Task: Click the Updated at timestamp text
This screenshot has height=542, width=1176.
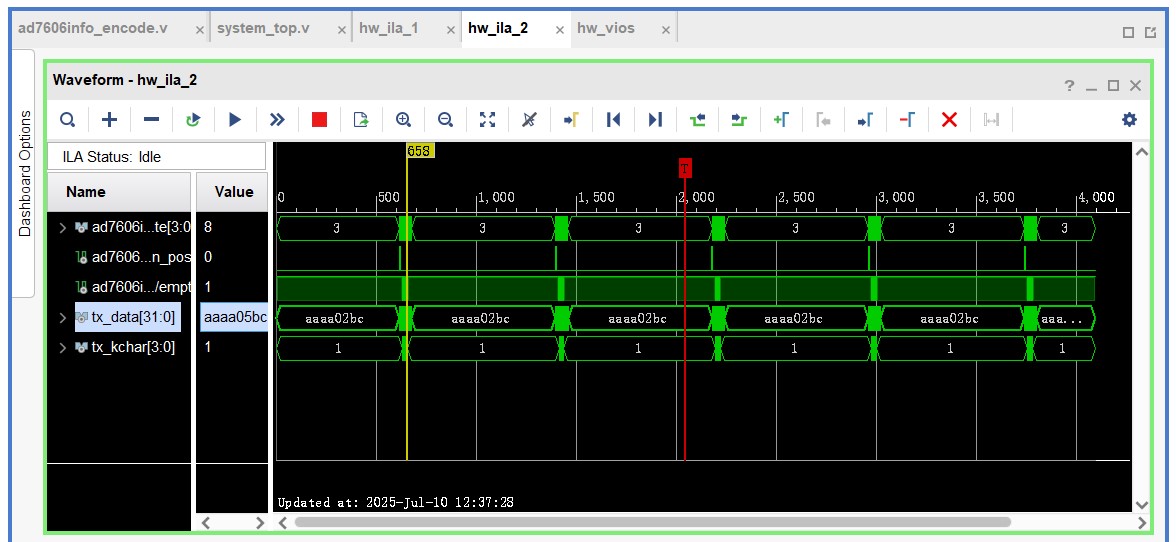Action: point(395,502)
